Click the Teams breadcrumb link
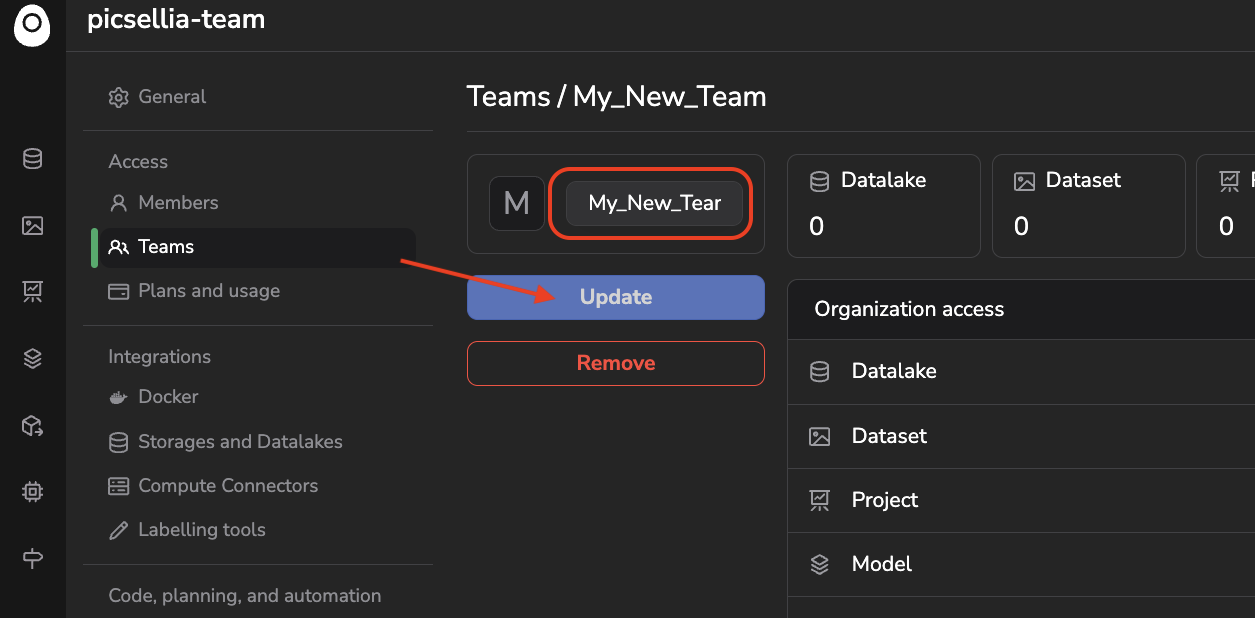Viewport: 1255px width, 618px height. (x=509, y=97)
